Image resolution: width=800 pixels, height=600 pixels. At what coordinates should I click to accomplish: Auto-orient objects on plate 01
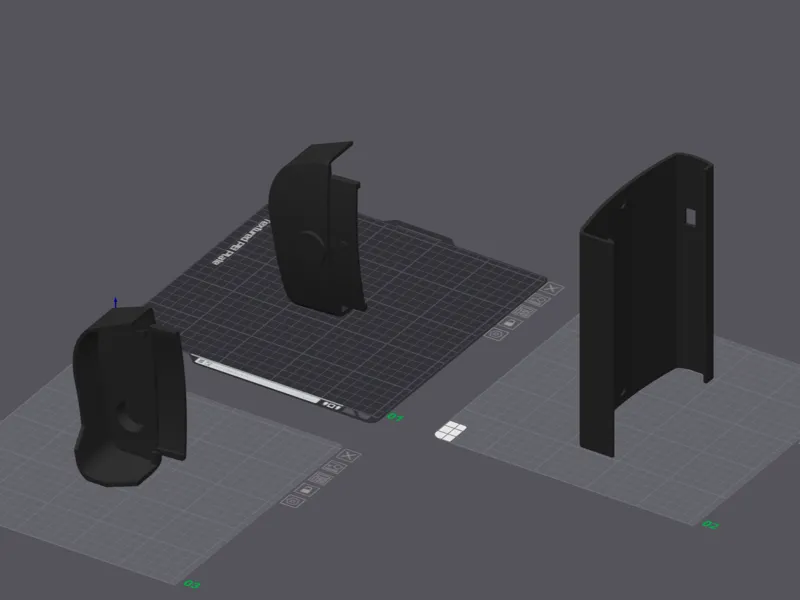tap(539, 300)
